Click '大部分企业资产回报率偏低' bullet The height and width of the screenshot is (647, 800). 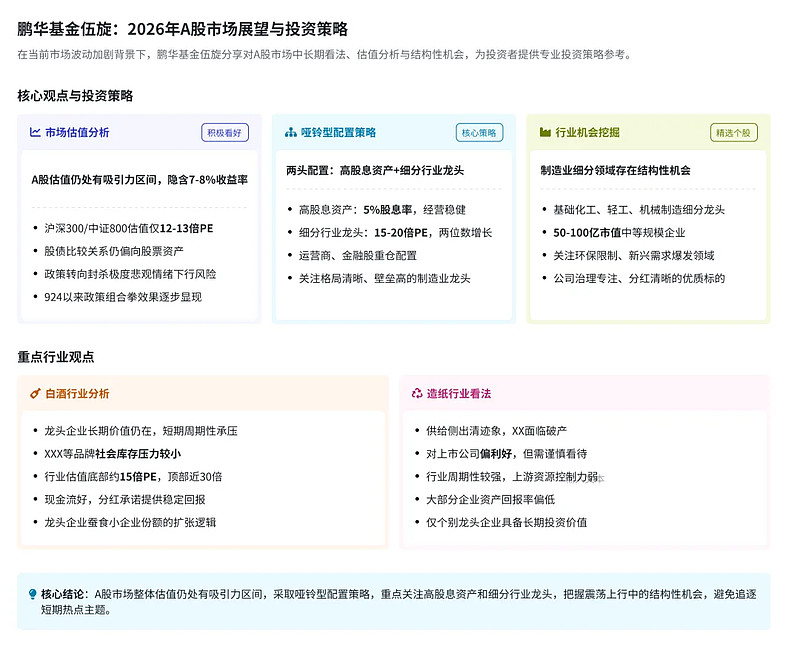point(490,500)
